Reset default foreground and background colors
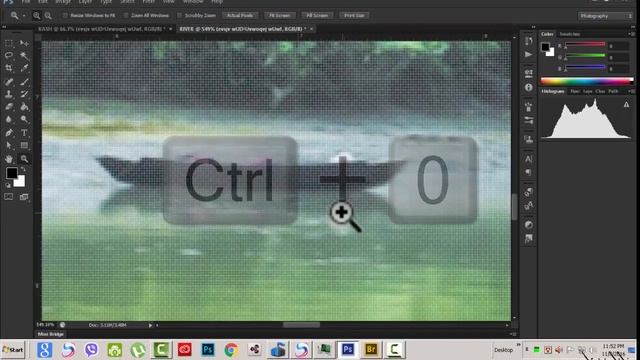Image resolution: width=640 pixels, height=360 pixels. 8,185
